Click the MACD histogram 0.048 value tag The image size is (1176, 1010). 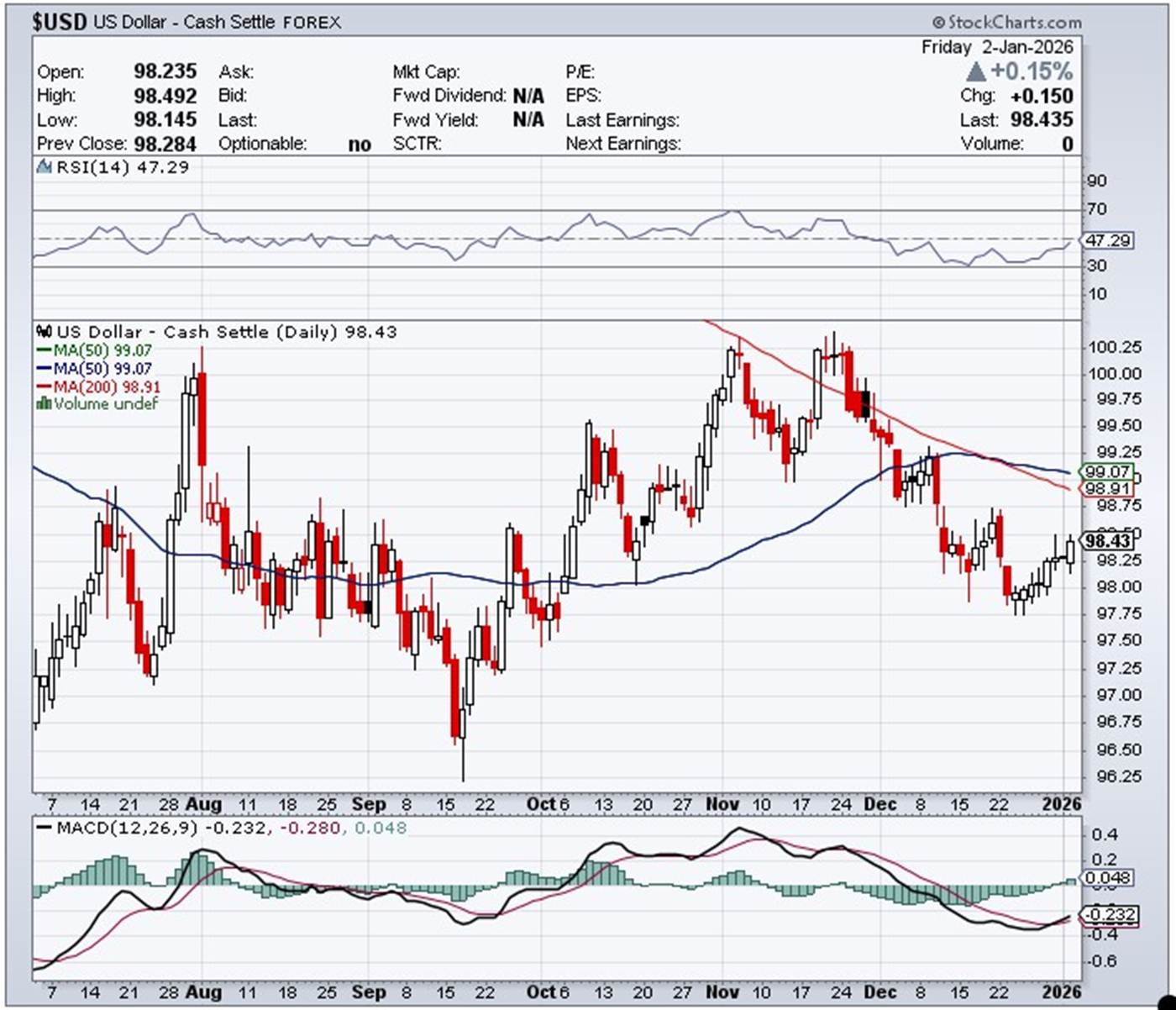click(x=1109, y=878)
